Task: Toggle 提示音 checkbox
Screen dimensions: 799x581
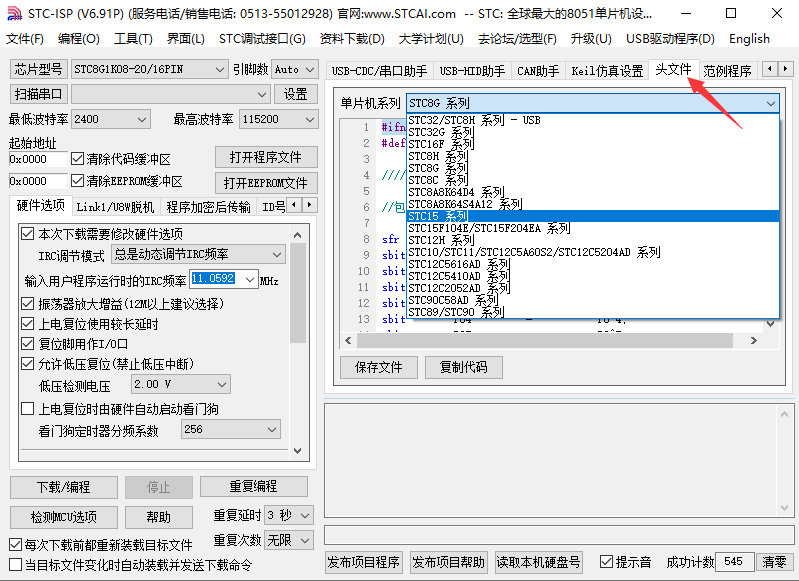Action: point(606,562)
